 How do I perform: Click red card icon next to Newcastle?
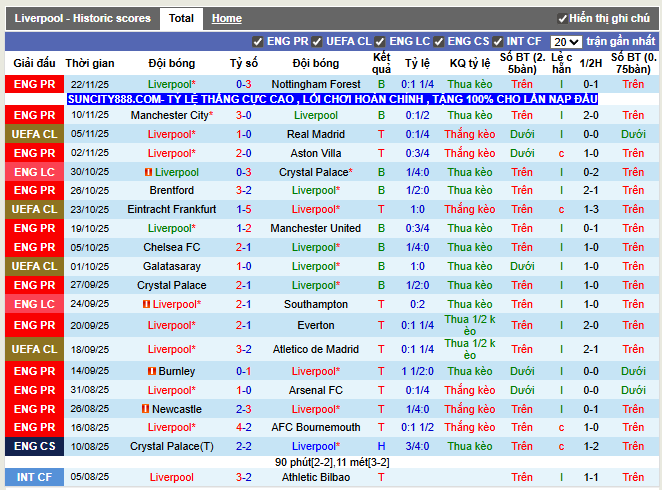(x=145, y=409)
